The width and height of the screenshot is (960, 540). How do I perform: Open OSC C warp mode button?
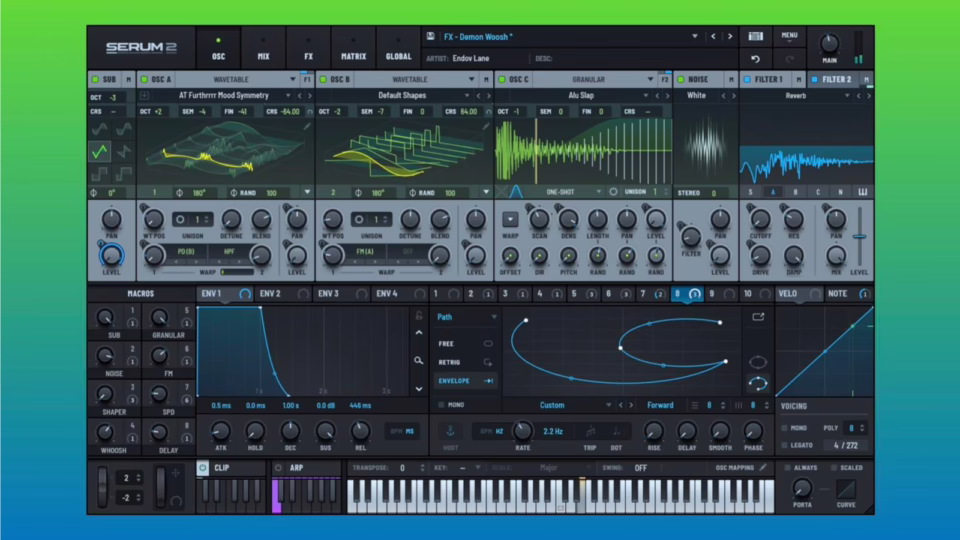pos(510,219)
